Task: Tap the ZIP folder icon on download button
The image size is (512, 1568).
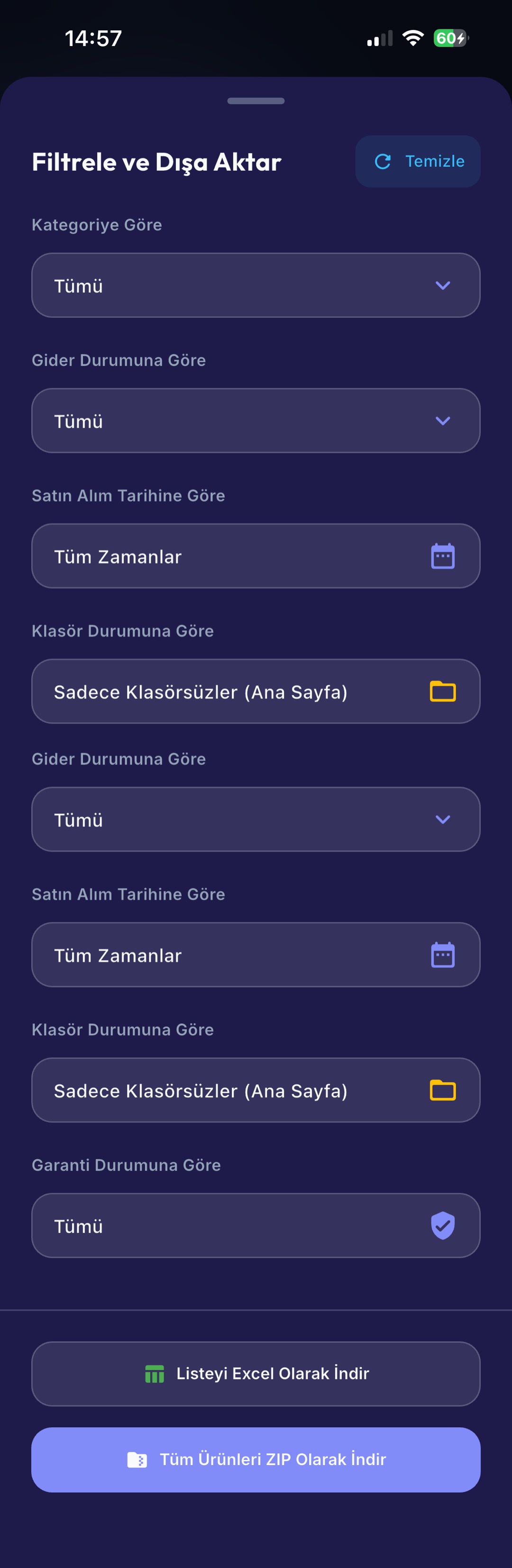Action: coord(138,1459)
